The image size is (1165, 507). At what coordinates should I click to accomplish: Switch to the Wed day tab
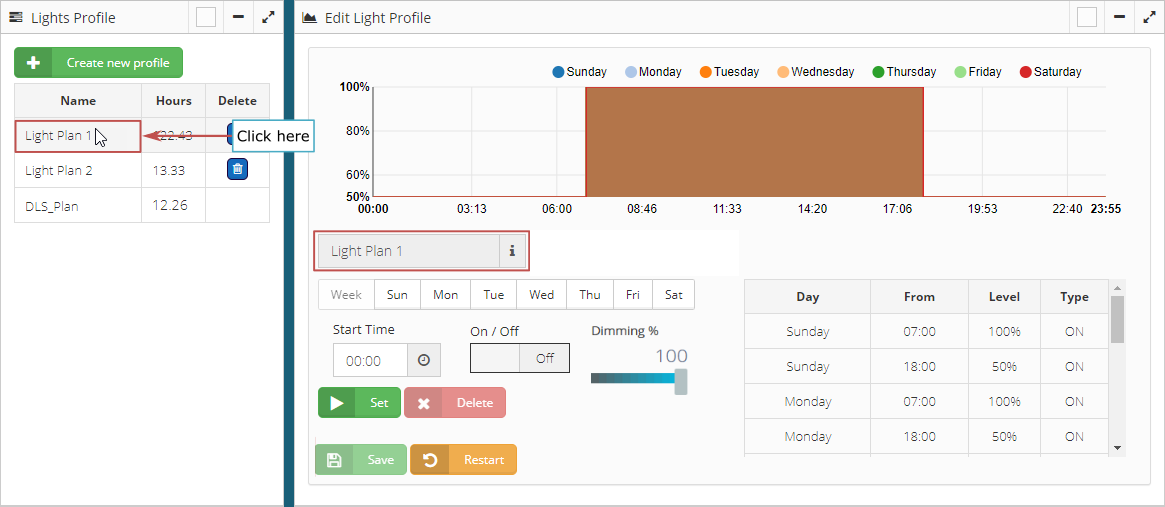[541, 295]
